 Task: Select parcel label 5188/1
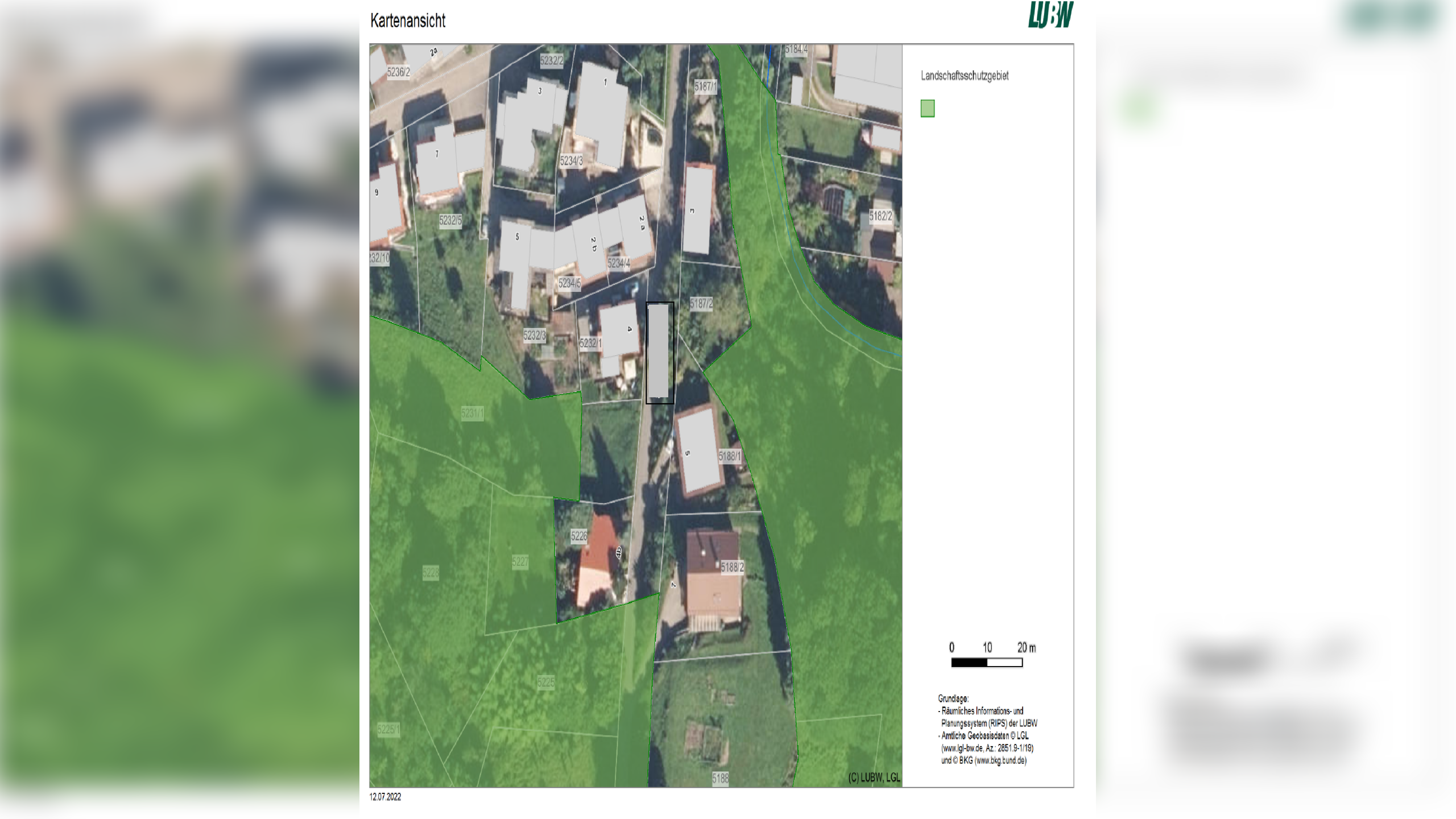[x=730, y=456]
